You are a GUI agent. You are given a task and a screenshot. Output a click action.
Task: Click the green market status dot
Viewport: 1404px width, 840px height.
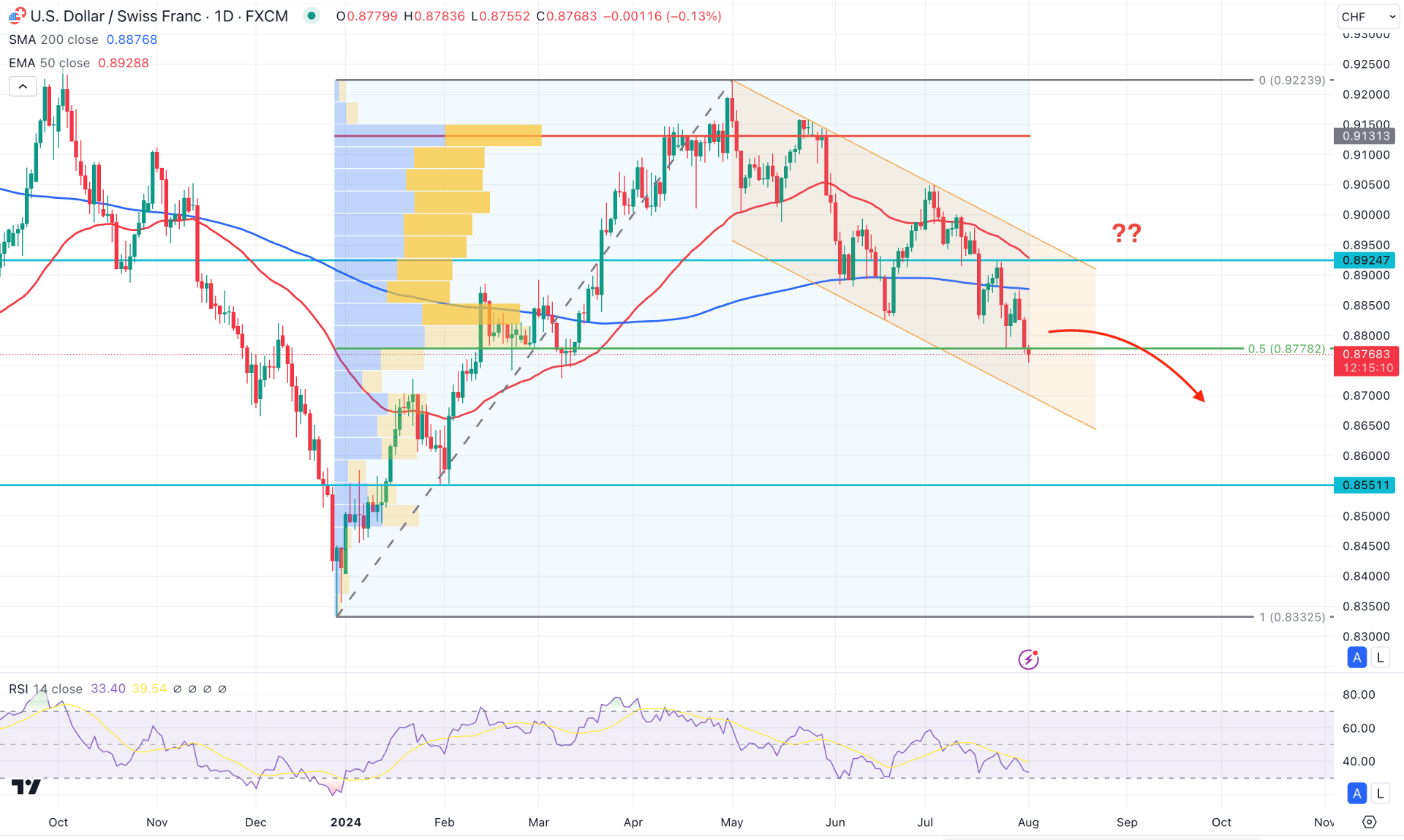coord(312,15)
